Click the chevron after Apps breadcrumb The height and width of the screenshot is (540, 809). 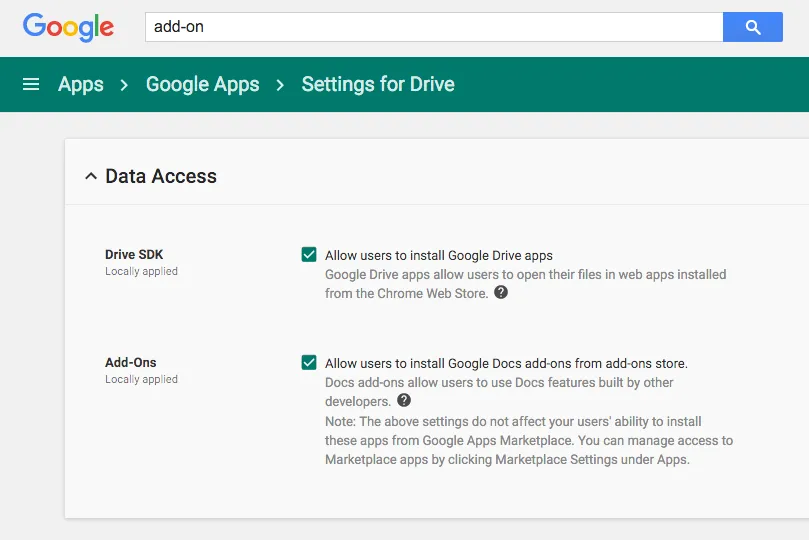coord(124,85)
